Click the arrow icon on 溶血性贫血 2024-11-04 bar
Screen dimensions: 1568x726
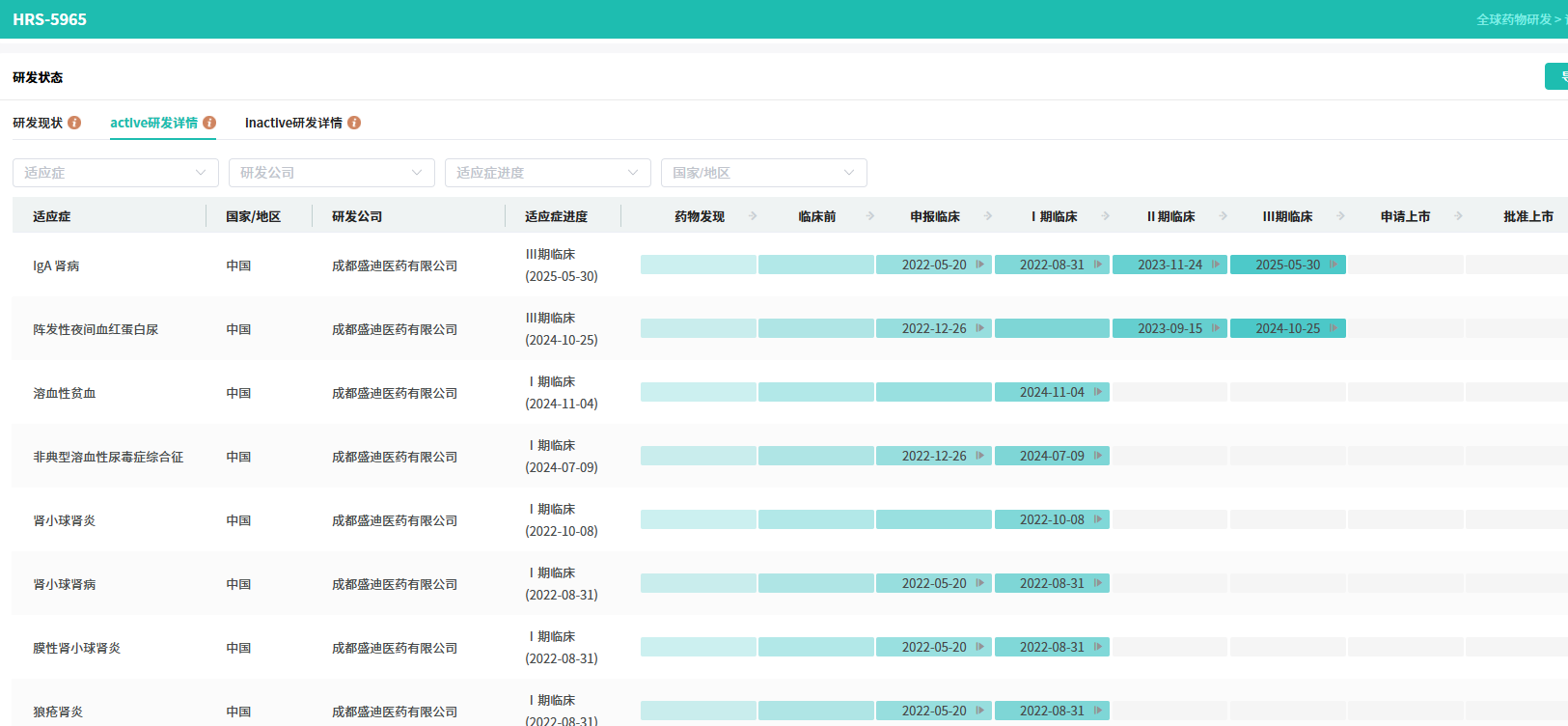(1098, 392)
